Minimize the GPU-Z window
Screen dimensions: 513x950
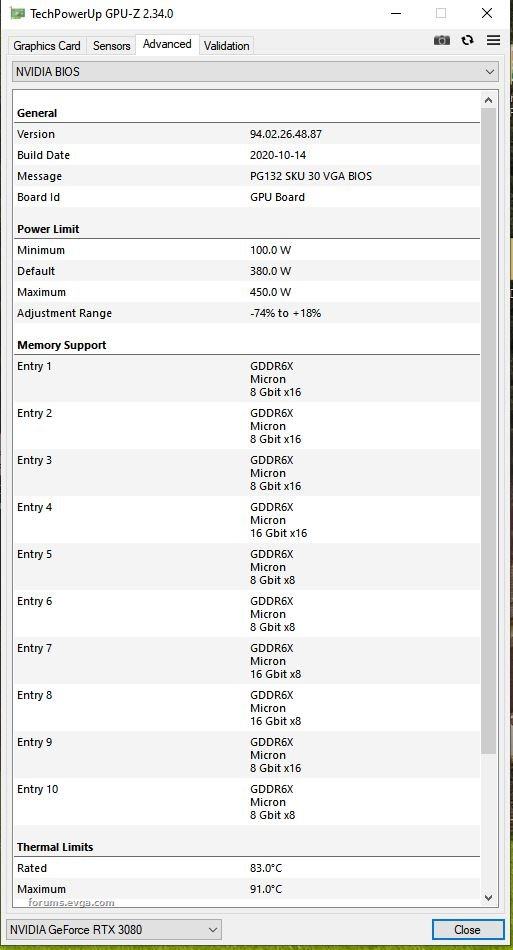click(x=396, y=13)
